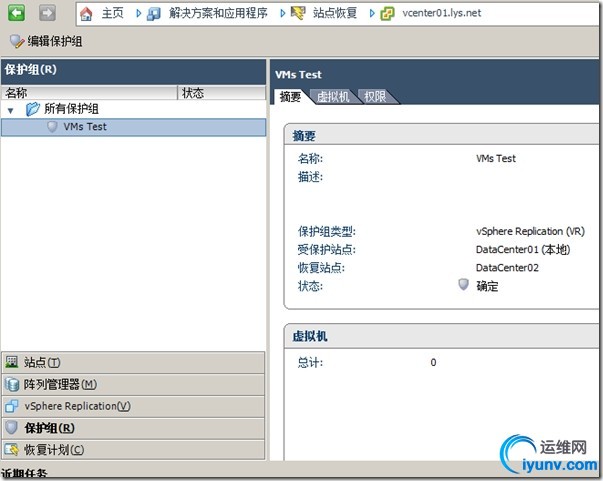Click the 总计 count value 0

pos(433,363)
